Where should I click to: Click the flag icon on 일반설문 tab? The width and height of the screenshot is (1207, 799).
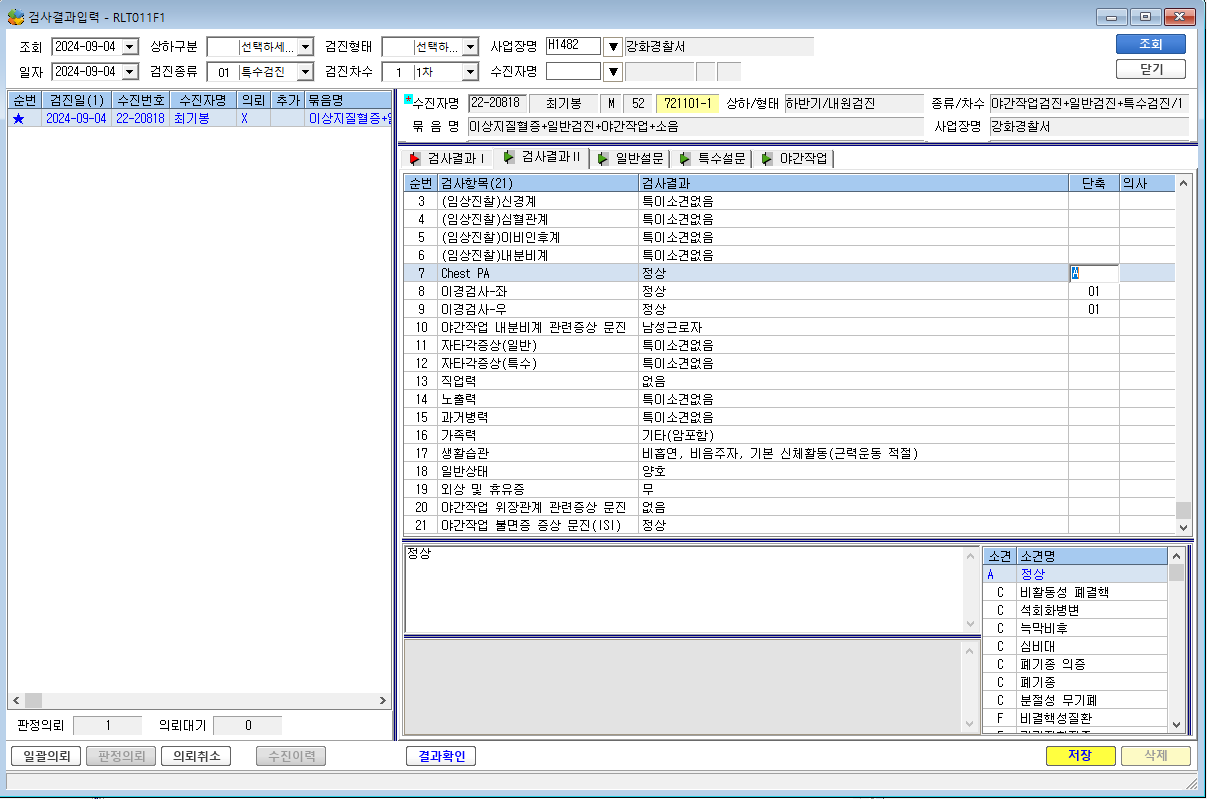(604, 159)
